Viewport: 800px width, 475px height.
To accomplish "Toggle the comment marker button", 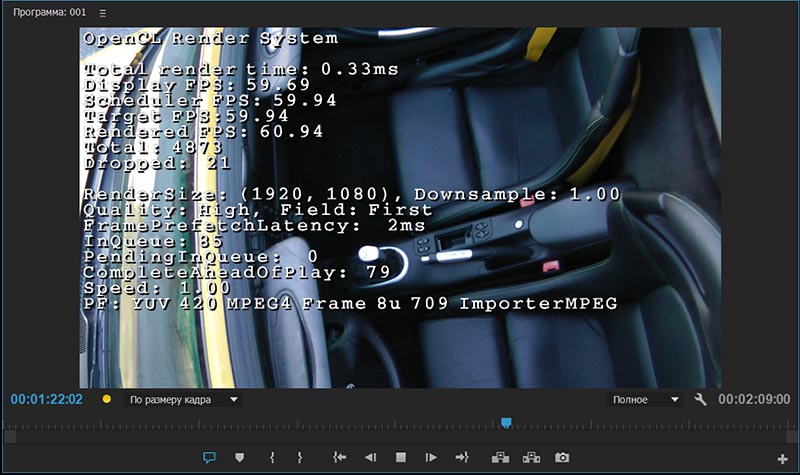I will click(209, 458).
